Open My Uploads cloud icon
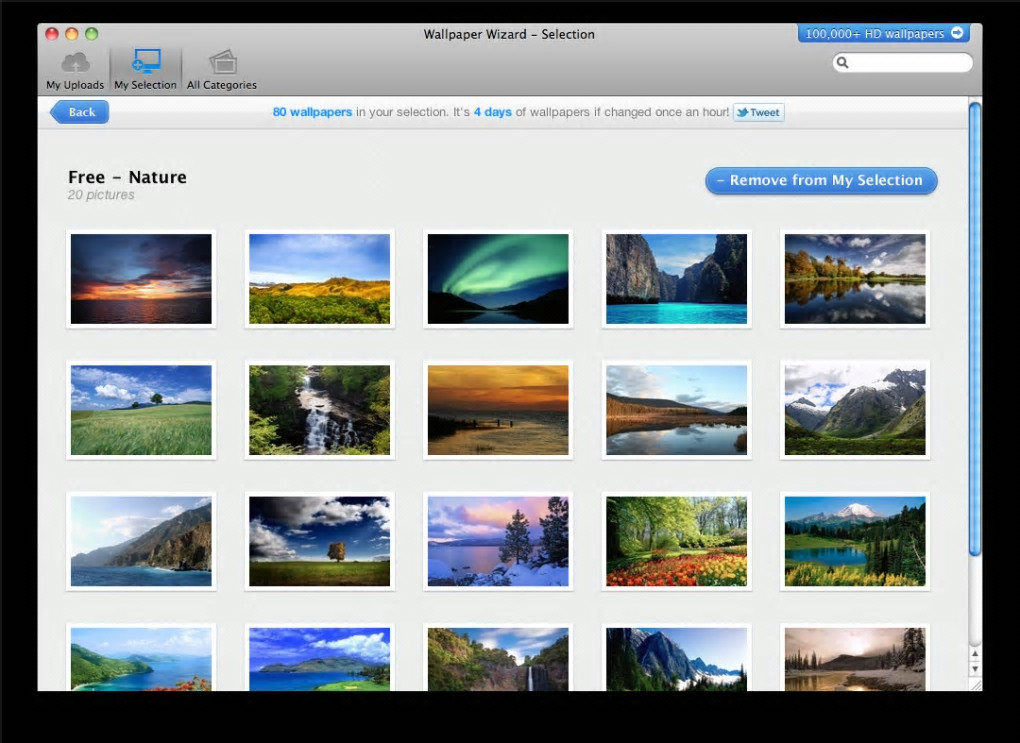This screenshot has height=743, width=1020. coord(75,63)
